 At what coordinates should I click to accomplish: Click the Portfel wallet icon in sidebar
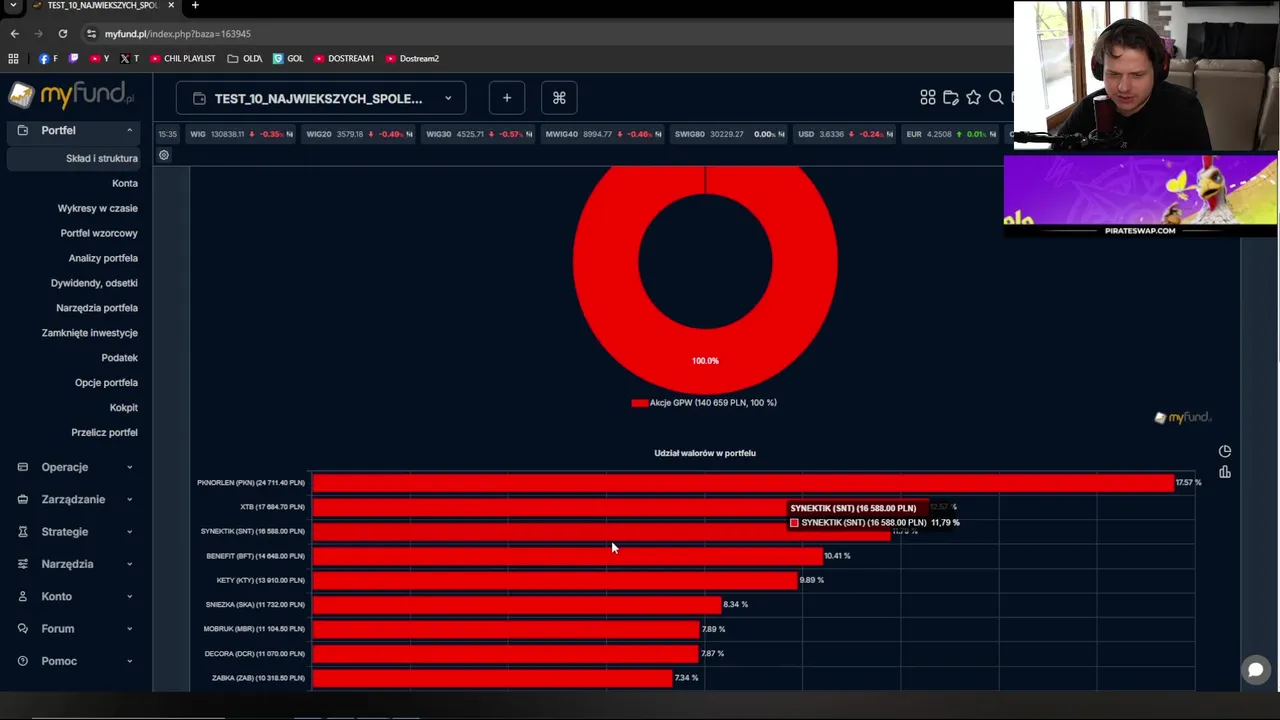[x=22, y=131]
